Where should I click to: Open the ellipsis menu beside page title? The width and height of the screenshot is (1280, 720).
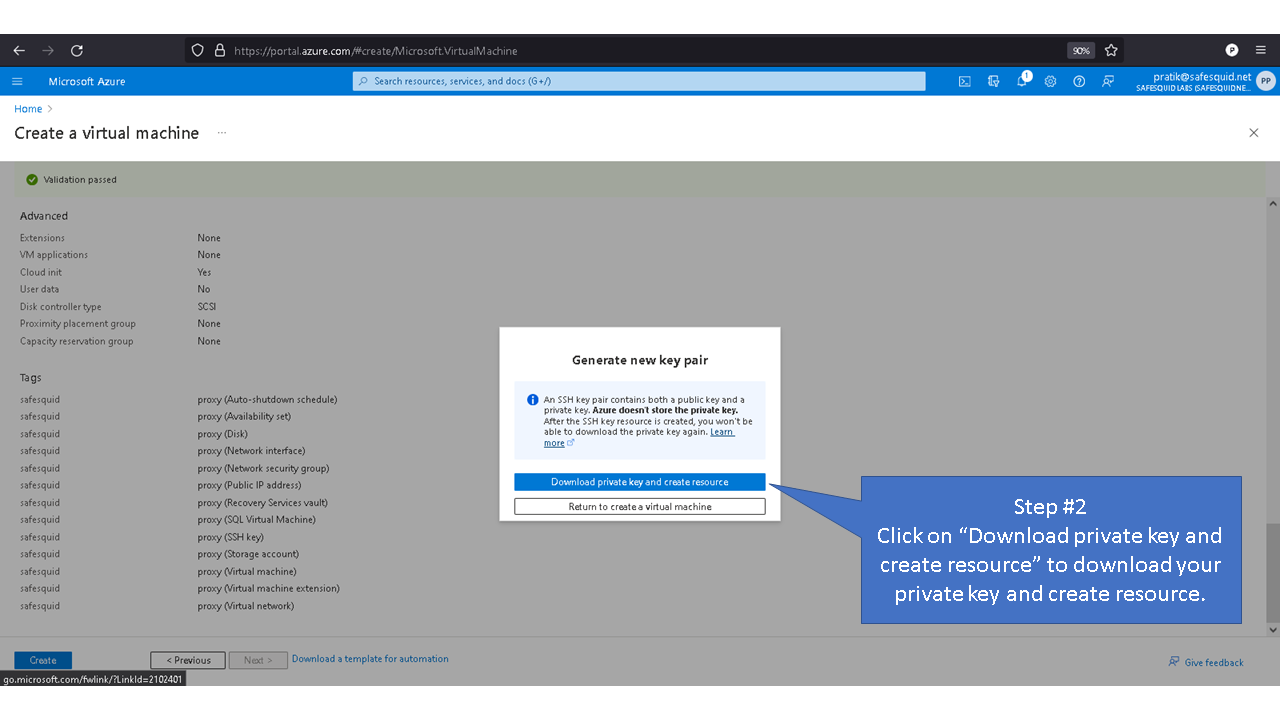222,133
